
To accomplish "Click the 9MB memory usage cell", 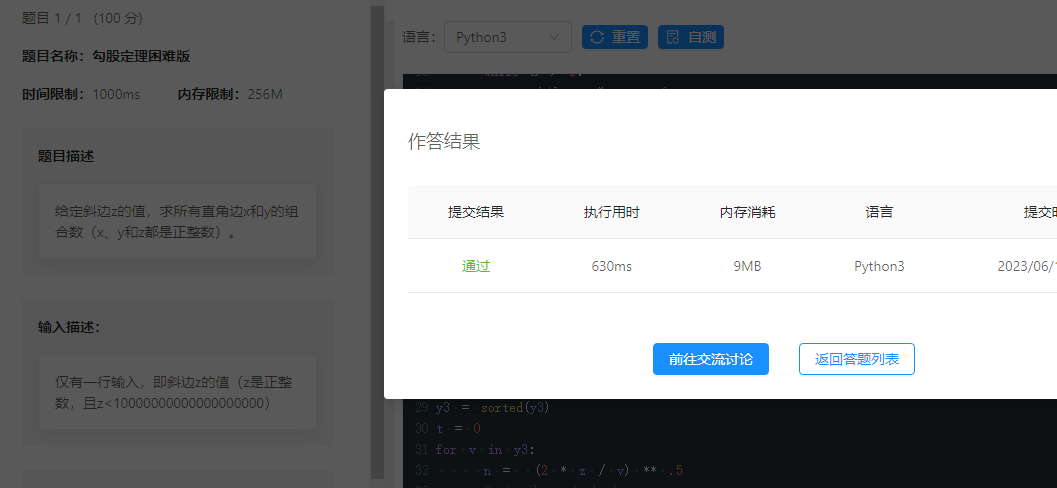I will [x=747, y=266].
